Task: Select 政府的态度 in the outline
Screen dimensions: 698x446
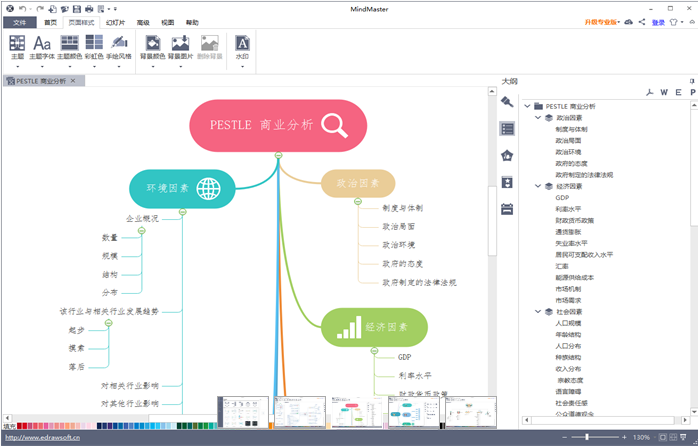Action: point(571,163)
